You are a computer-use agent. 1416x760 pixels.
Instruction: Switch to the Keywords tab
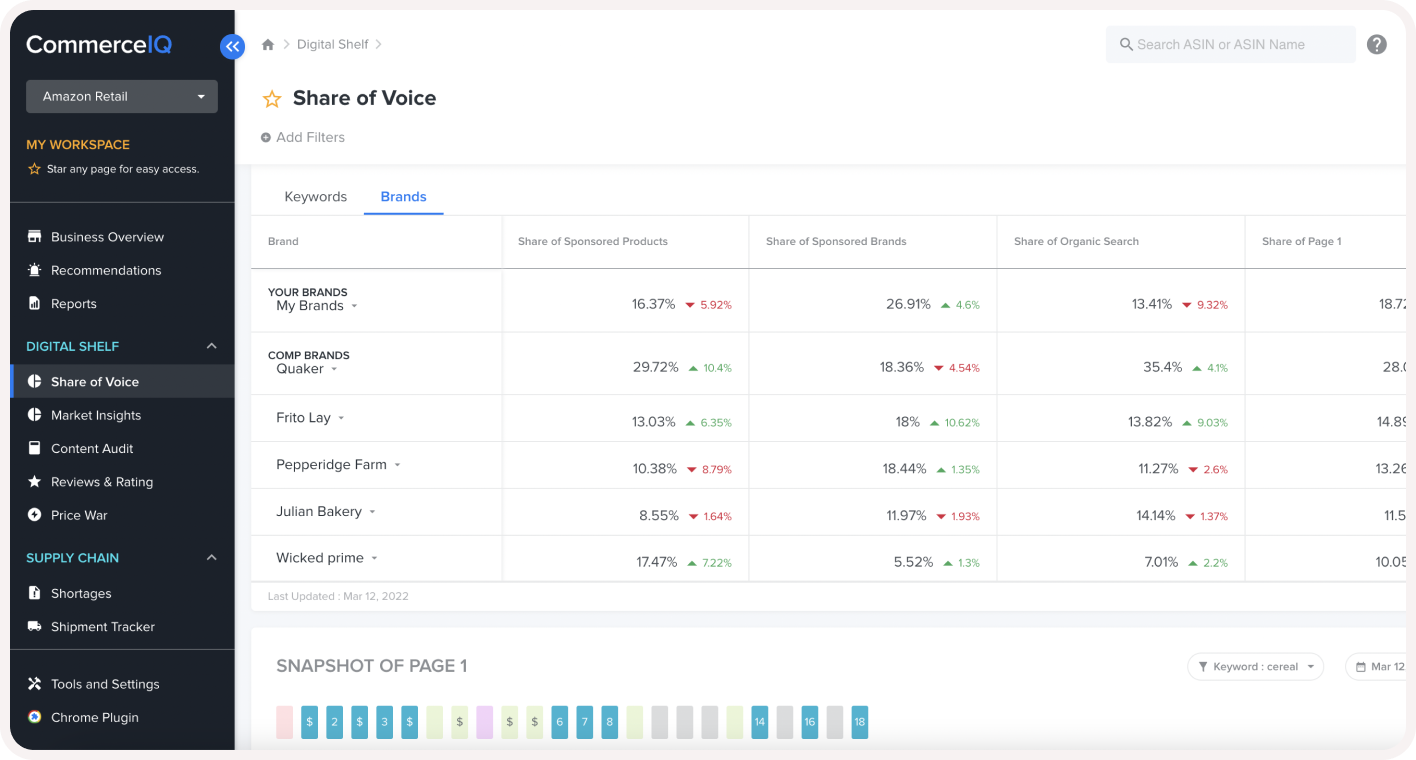(316, 197)
